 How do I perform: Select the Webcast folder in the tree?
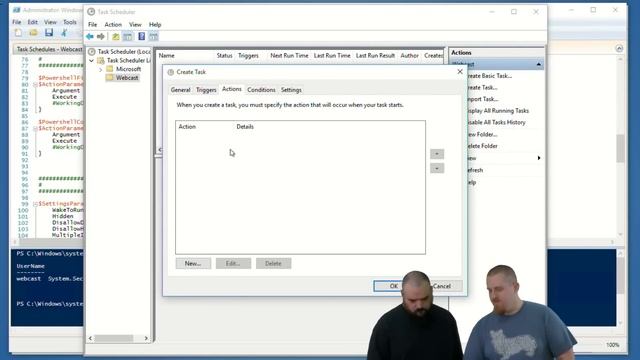click(x=127, y=78)
